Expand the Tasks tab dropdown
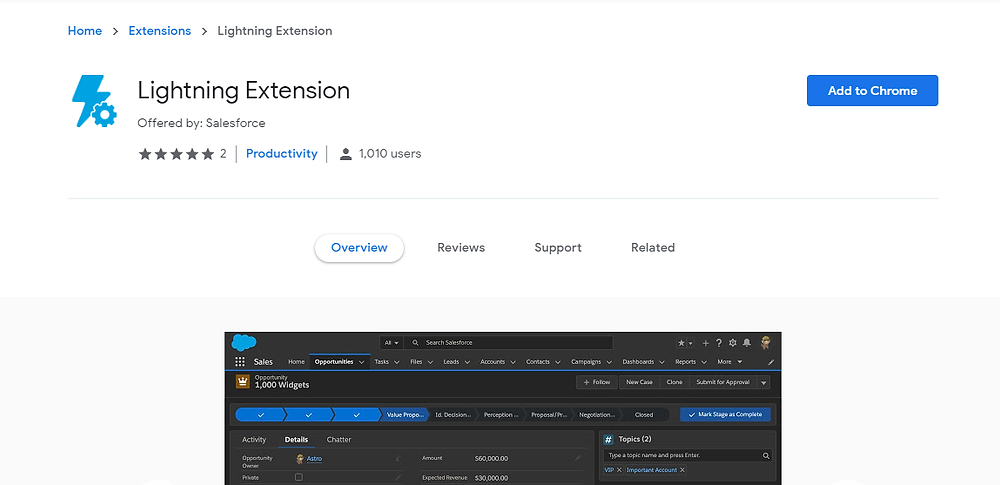1000x485 pixels. [397, 362]
